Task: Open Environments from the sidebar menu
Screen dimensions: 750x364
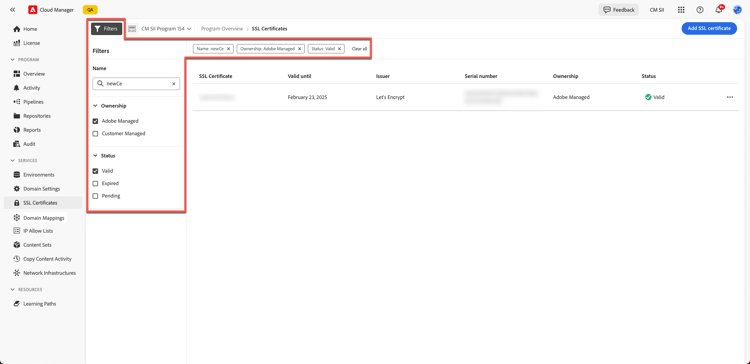Action: [x=39, y=175]
